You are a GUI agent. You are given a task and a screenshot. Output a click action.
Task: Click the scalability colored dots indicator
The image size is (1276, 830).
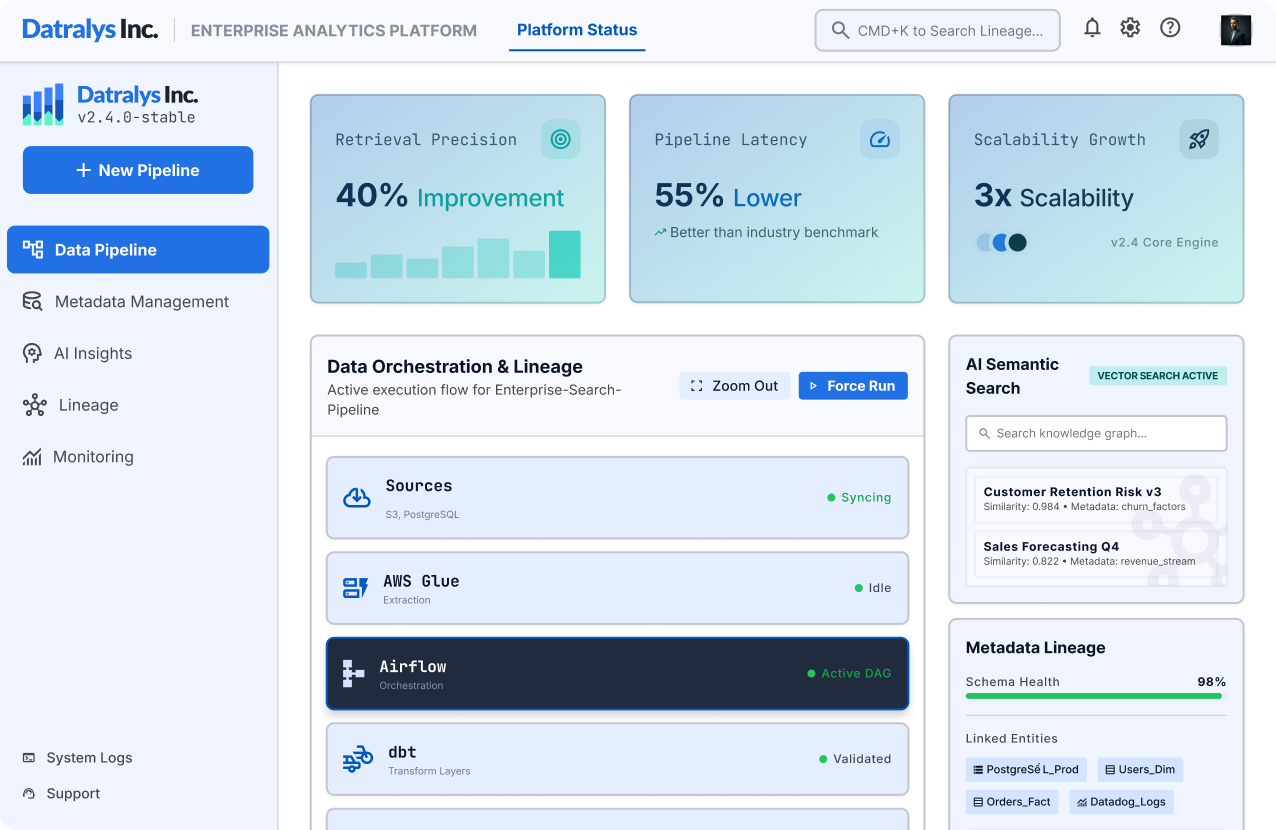coord(1001,242)
